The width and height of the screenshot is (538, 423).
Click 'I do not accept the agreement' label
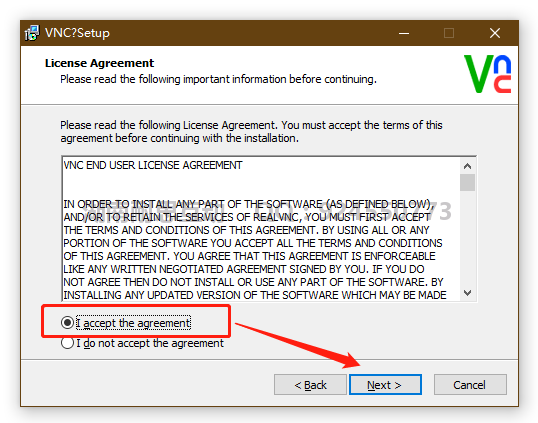[x=150, y=343]
